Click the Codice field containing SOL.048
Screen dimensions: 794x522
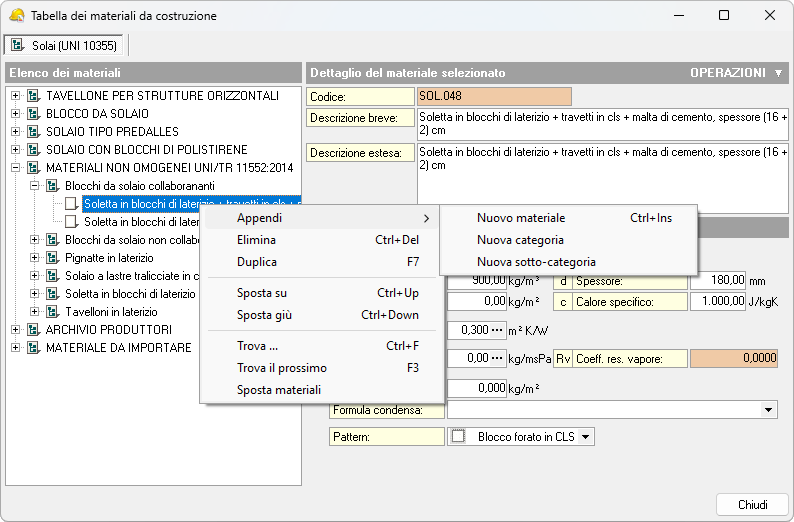(x=494, y=97)
